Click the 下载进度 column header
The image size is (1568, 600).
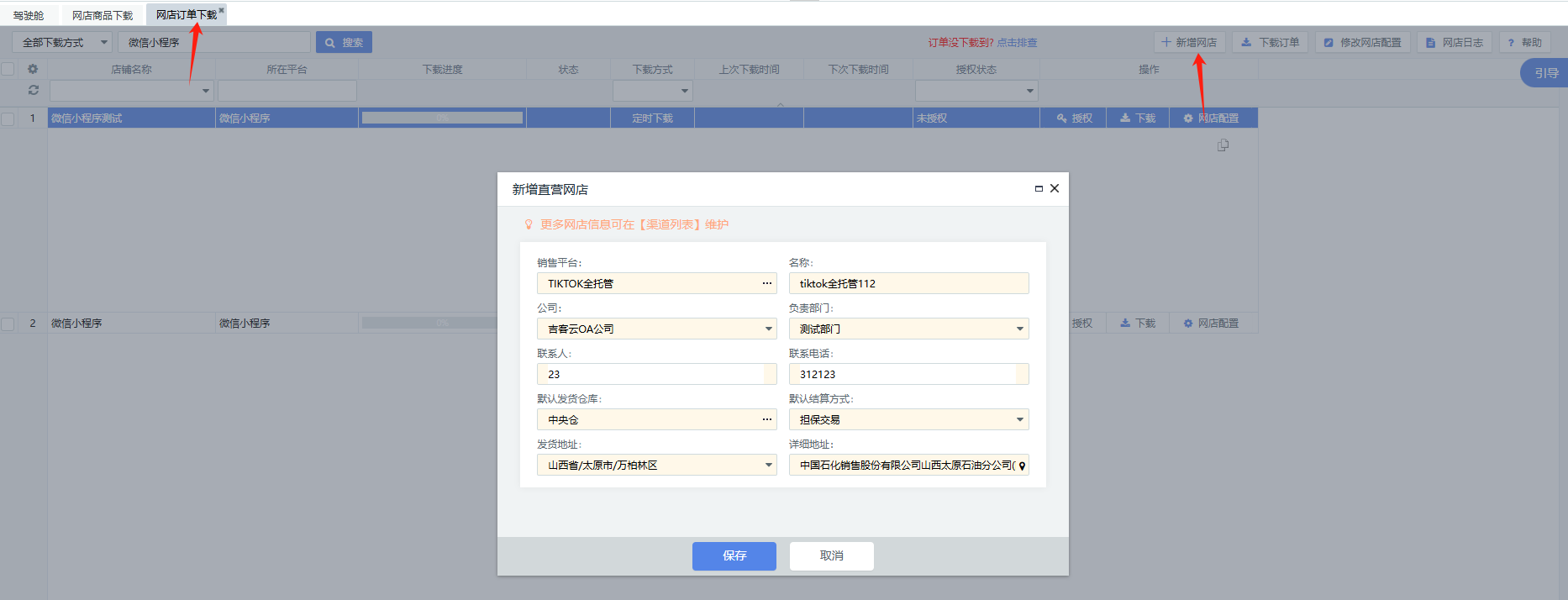(x=443, y=70)
